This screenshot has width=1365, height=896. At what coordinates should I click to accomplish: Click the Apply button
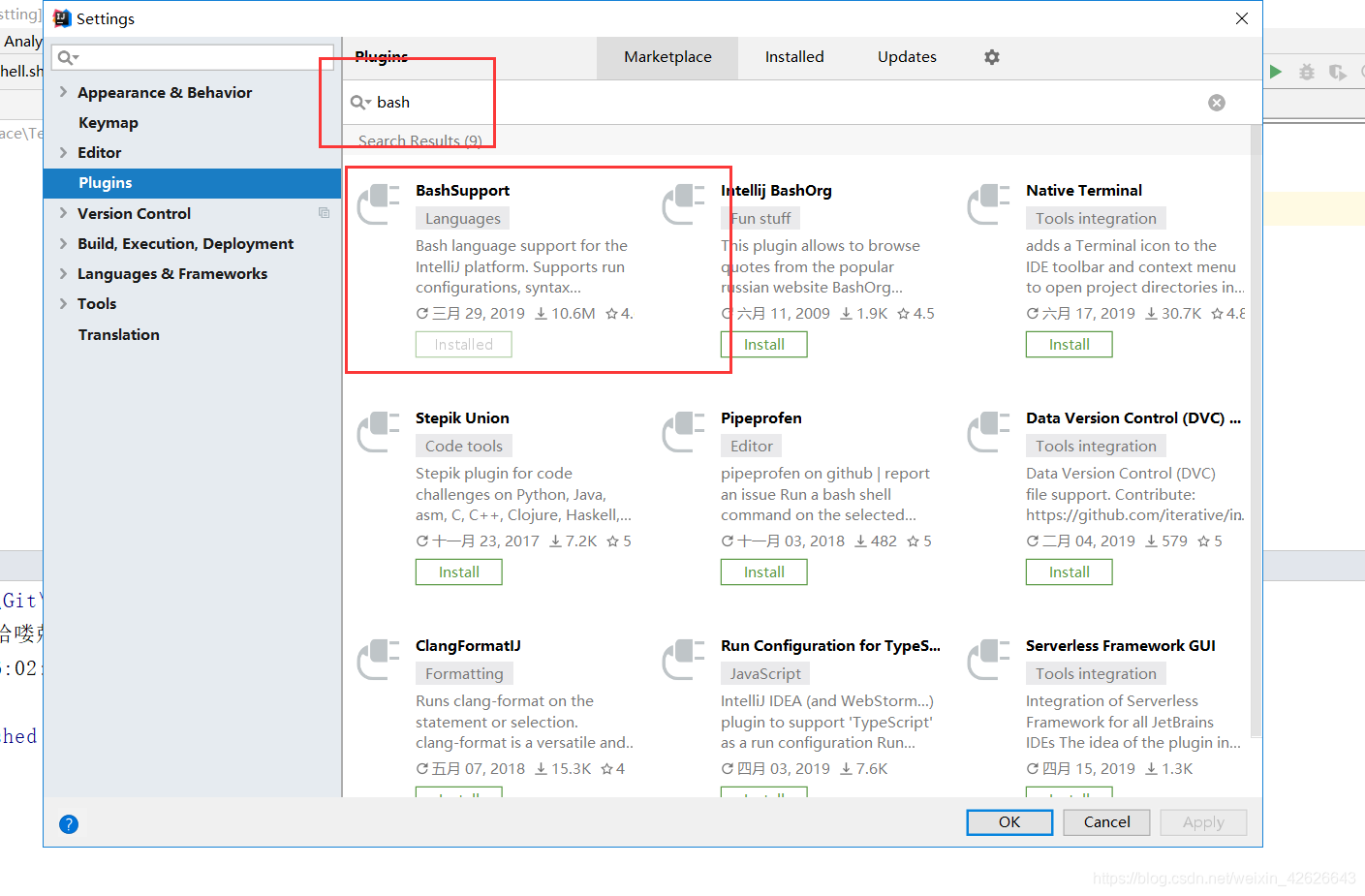[1203, 822]
